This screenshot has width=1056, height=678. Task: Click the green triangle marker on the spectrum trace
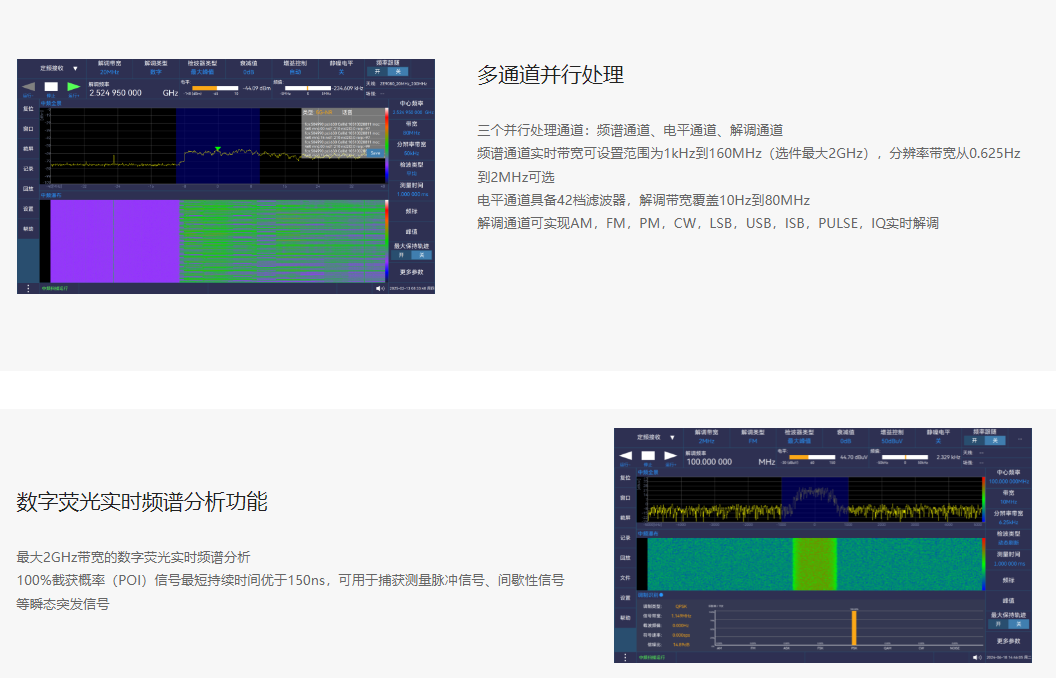pos(217,149)
